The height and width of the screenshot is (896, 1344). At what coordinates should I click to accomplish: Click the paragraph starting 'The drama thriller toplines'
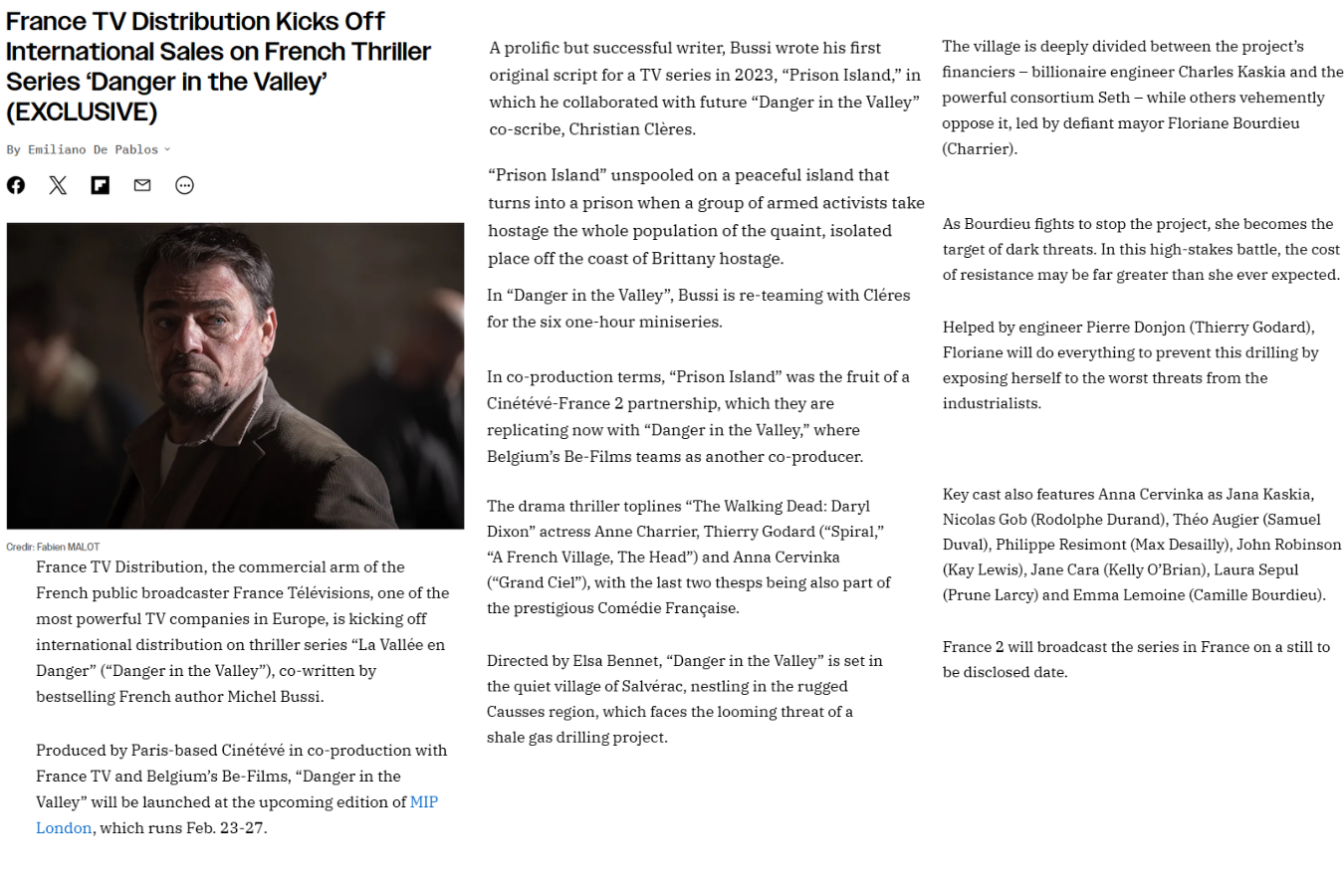tap(689, 557)
